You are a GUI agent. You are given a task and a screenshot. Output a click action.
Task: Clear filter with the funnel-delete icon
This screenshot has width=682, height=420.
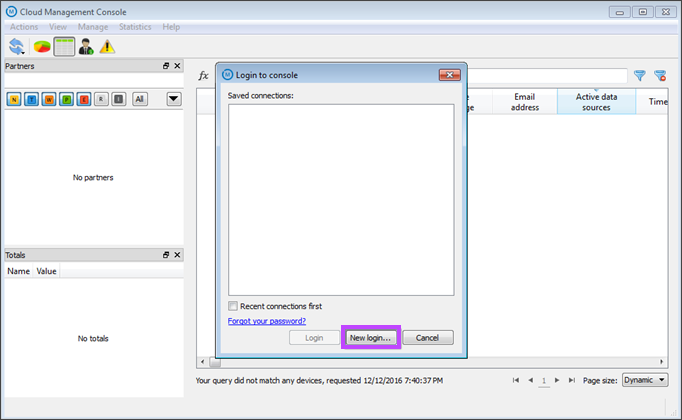660,76
